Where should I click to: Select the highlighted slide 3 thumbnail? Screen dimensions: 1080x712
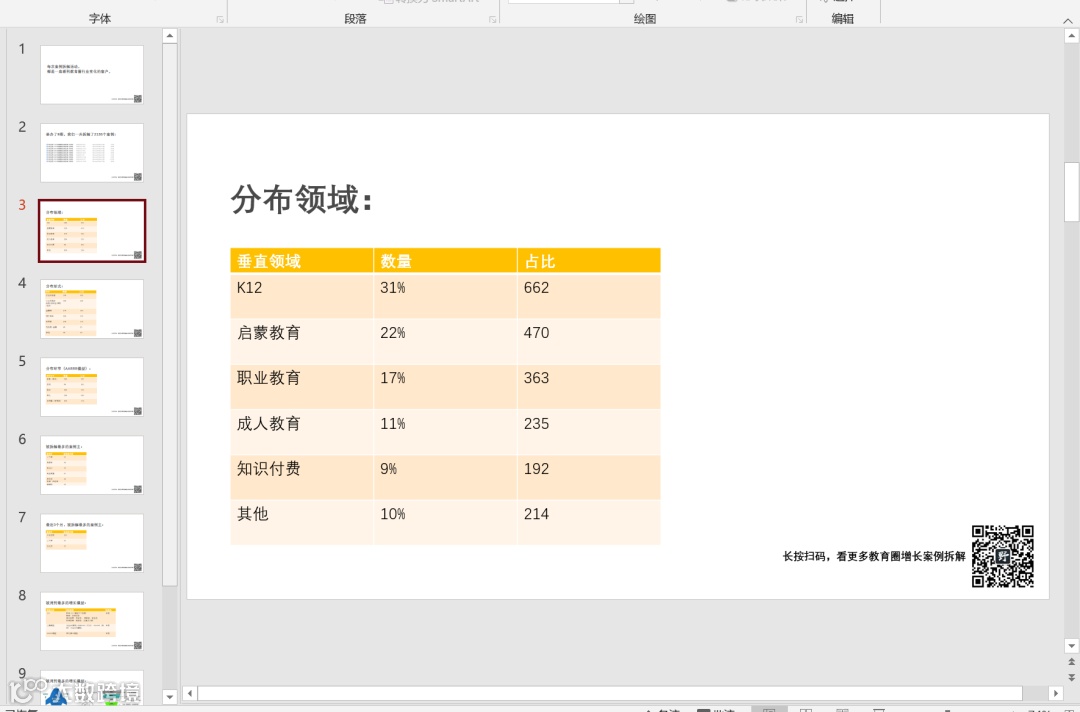pyautogui.click(x=92, y=231)
